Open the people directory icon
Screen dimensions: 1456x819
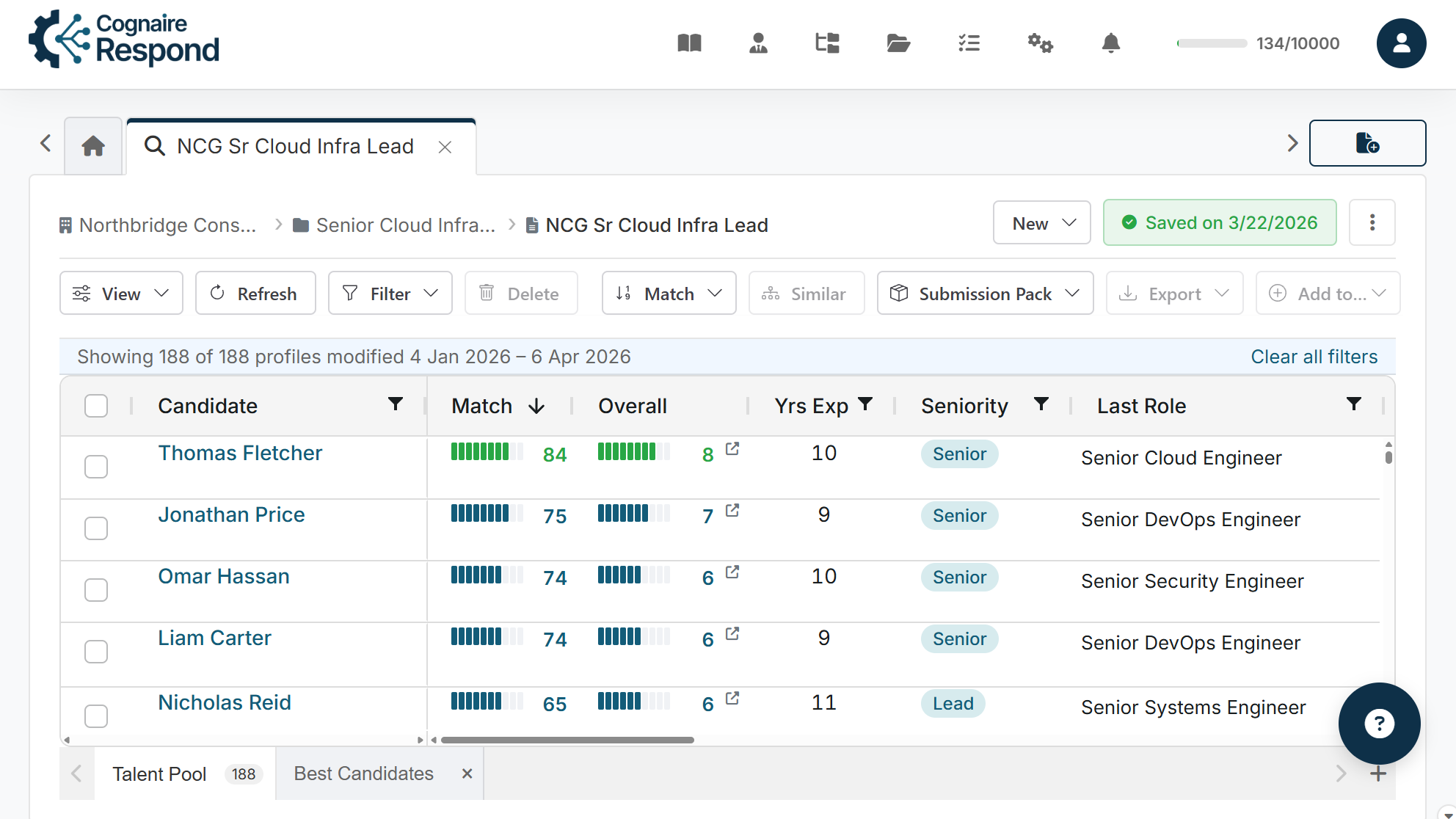tap(757, 43)
